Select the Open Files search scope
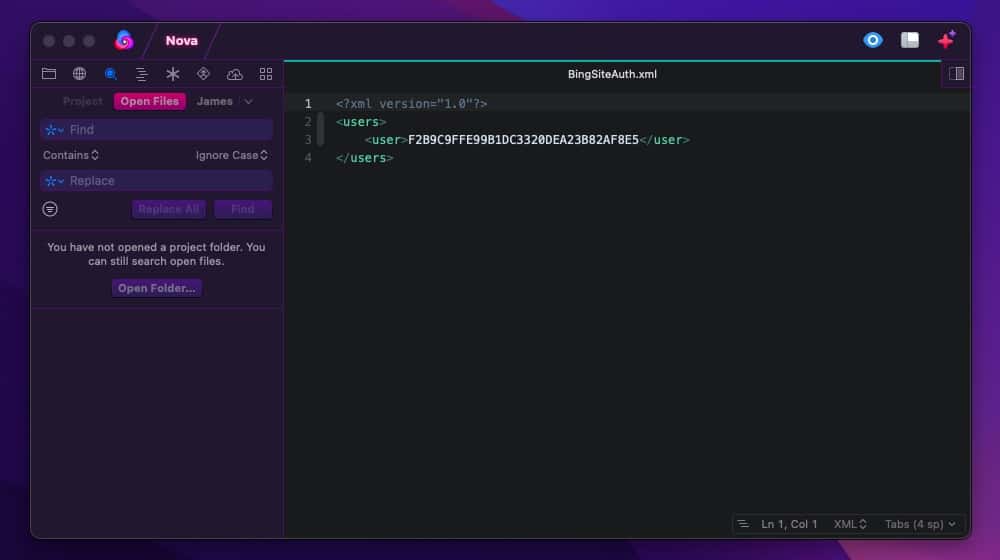 pyautogui.click(x=150, y=101)
